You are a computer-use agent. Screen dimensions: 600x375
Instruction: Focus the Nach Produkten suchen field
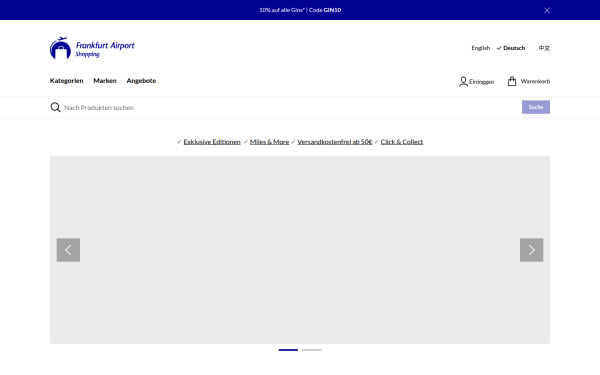pos(291,108)
